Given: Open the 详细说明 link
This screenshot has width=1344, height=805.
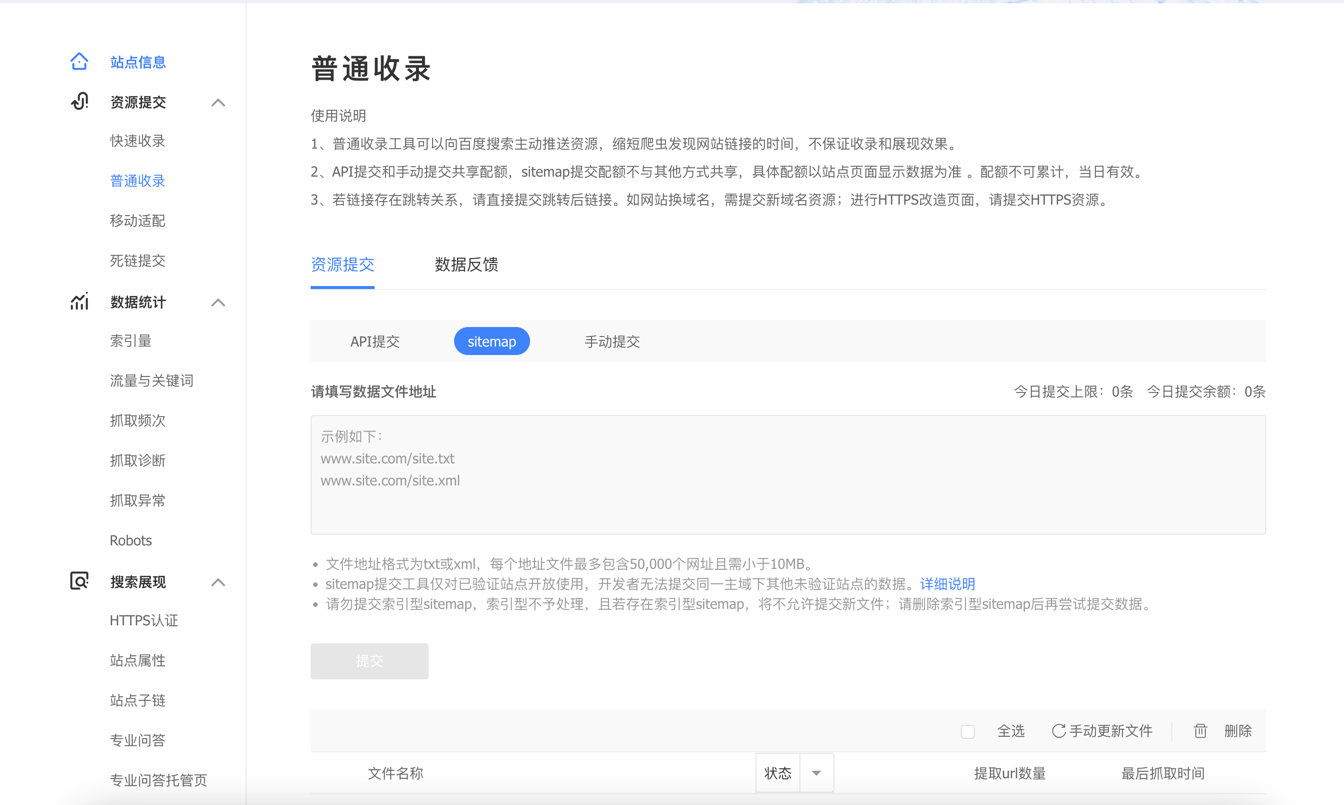Looking at the screenshot, I should (947, 584).
